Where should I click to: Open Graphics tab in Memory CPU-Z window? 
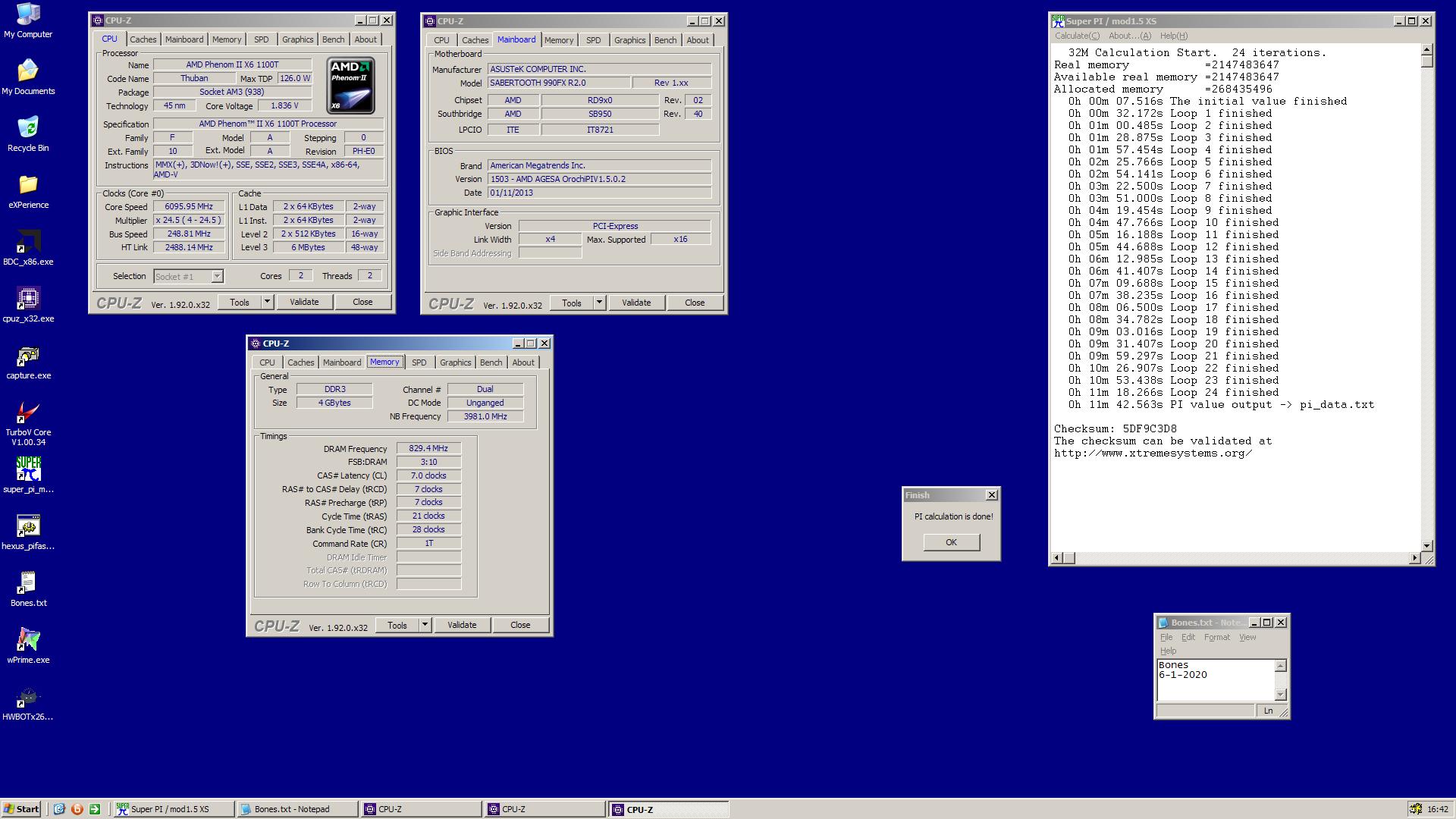456,362
